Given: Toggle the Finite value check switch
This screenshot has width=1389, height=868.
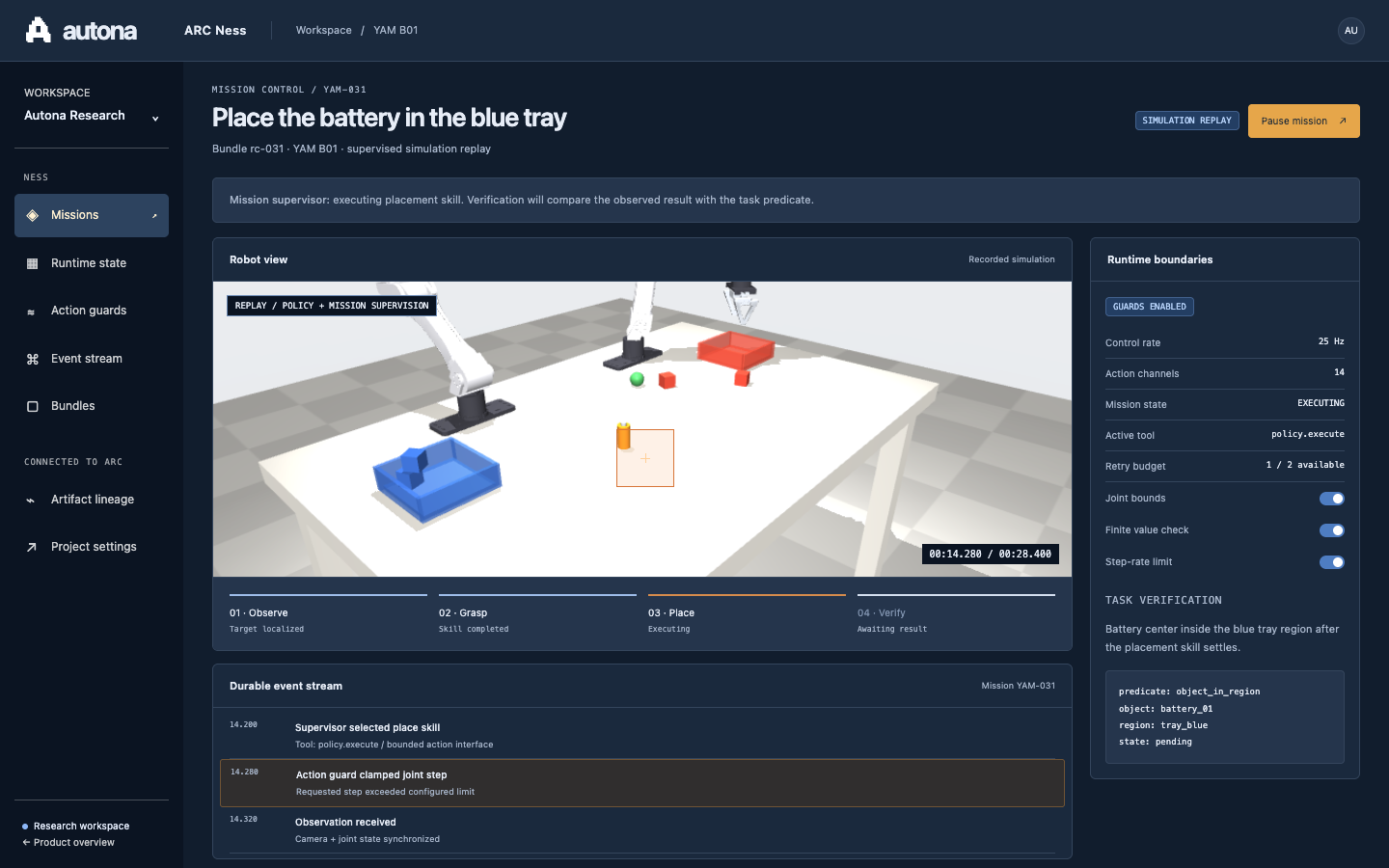Looking at the screenshot, I should [1332, 530].
